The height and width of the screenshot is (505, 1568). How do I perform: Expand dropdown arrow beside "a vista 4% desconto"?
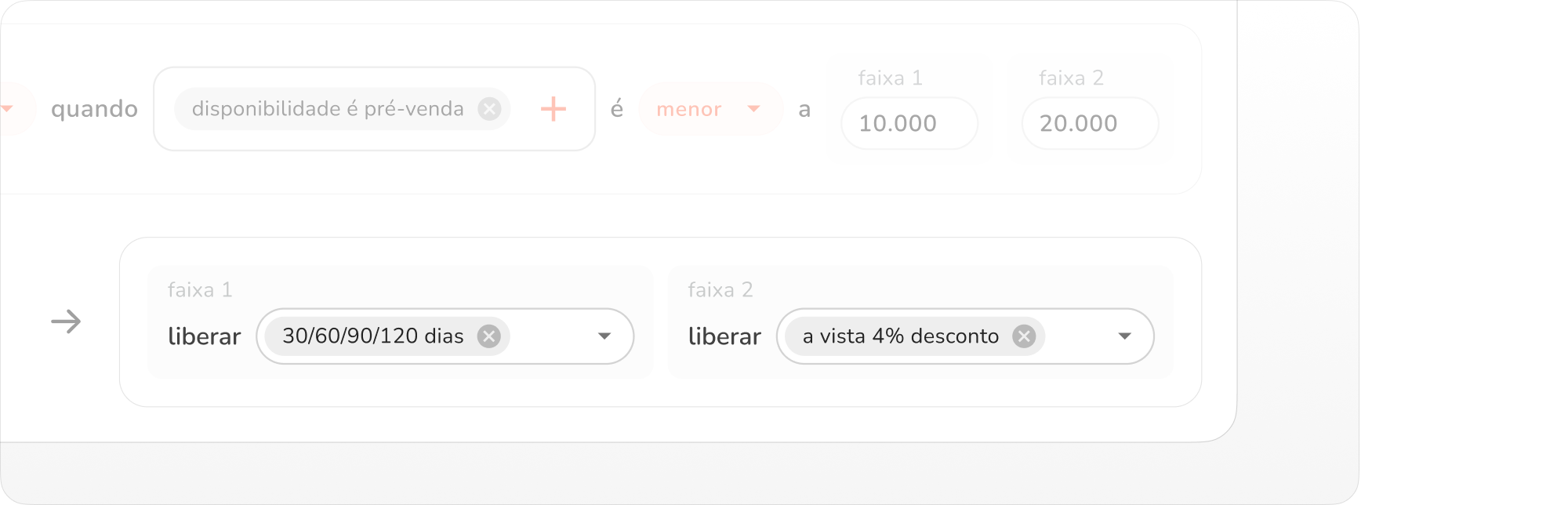[1124, 336]
